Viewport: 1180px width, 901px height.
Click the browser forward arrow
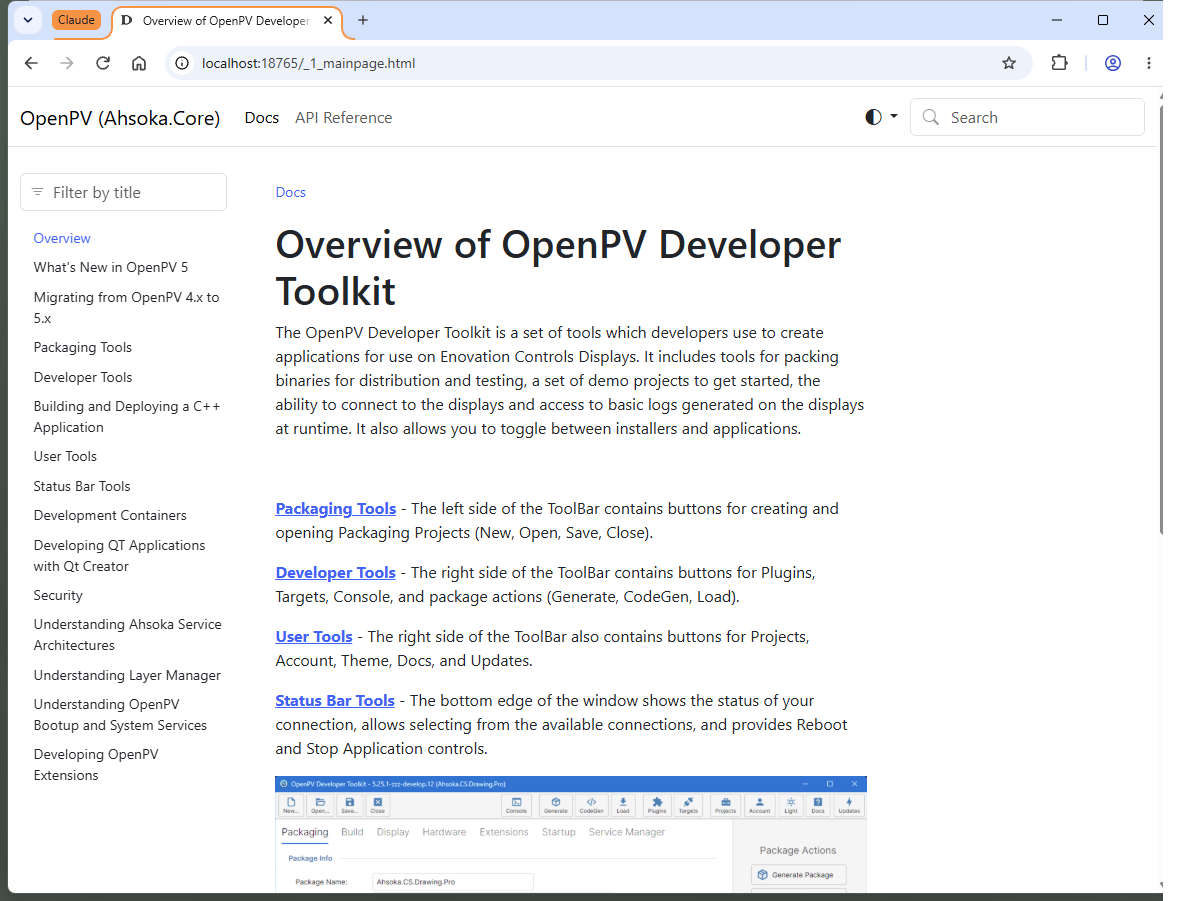pos(67,63)
